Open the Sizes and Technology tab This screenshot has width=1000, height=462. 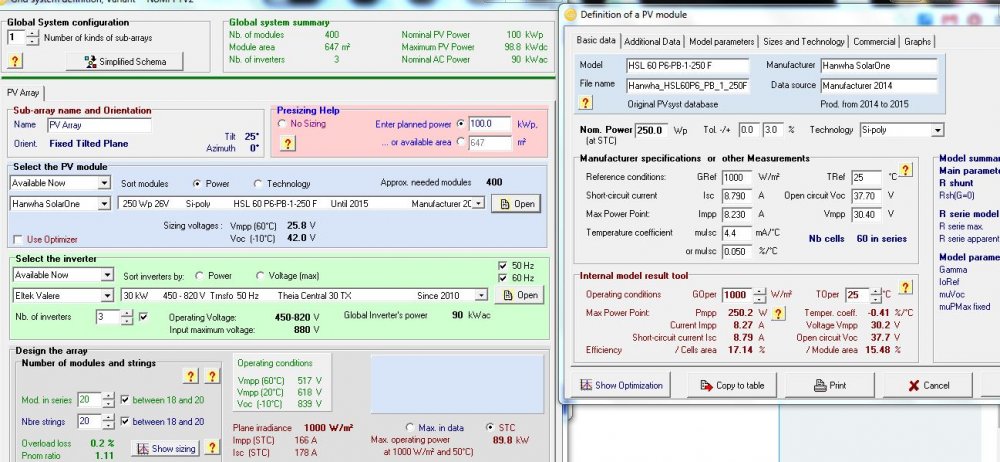[803, 41]
